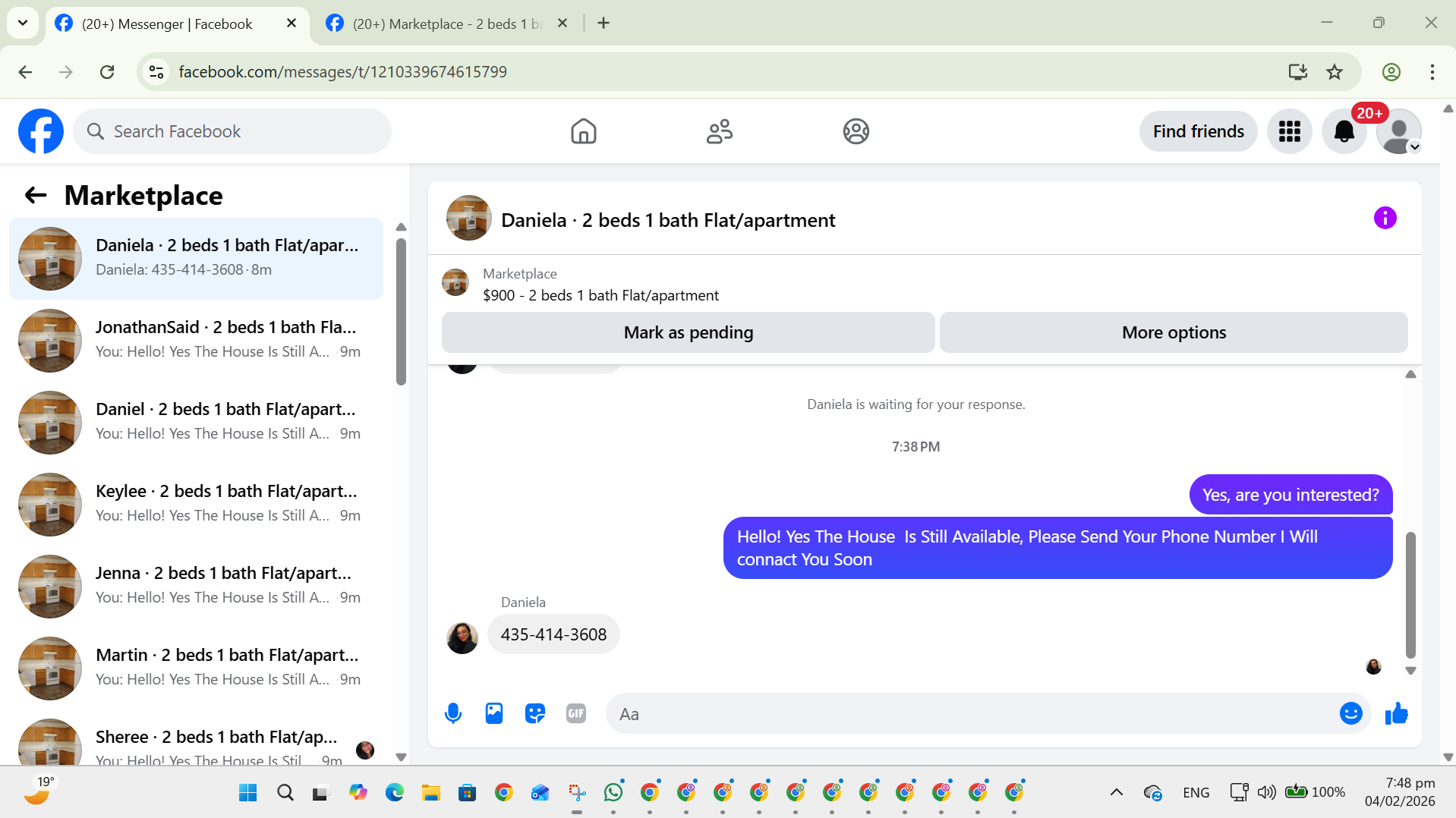Open Martin conversation
This screenshot has height=818, width=1456.
pos(196,668)
